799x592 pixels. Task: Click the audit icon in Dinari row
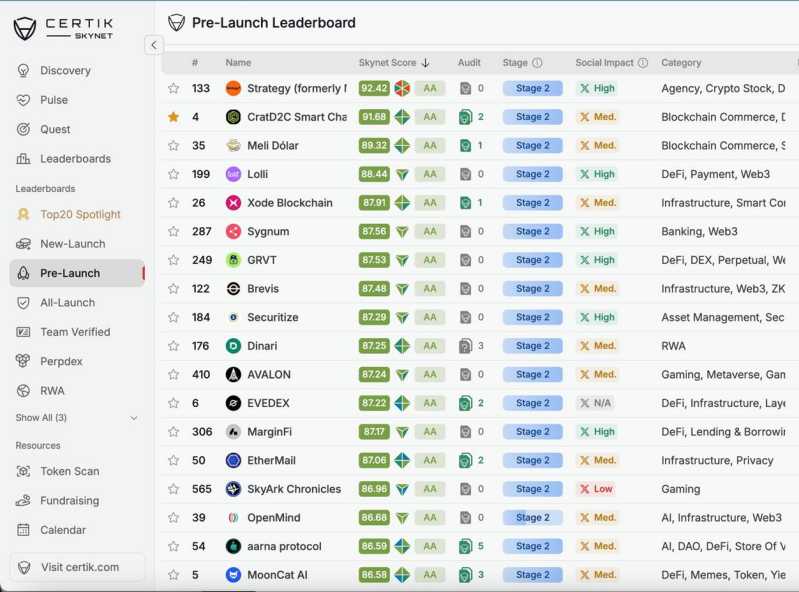point(465,346)
